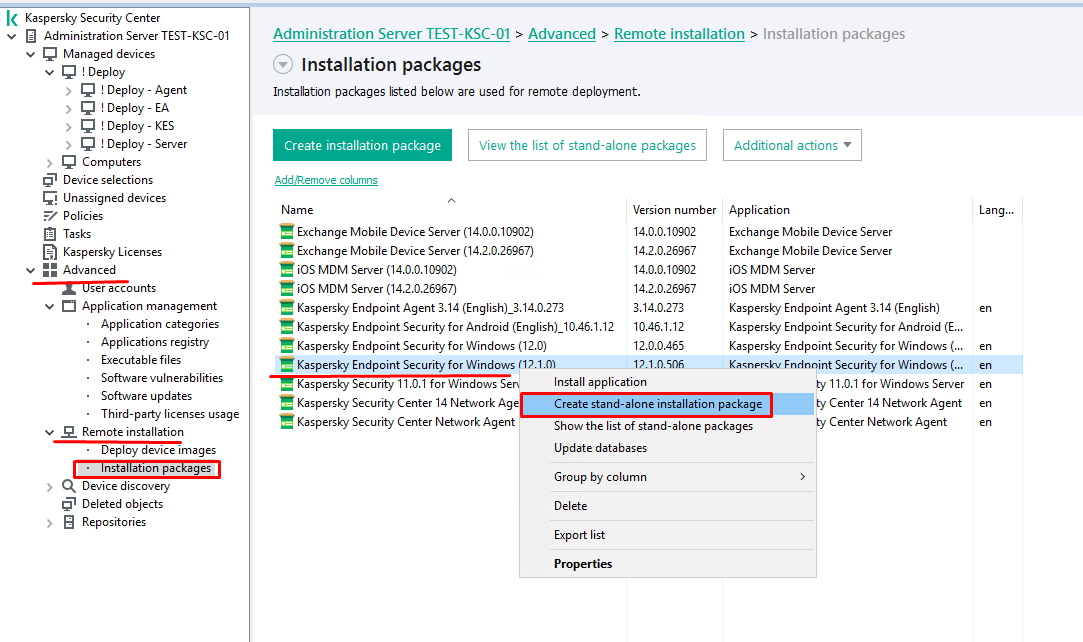1083x642 pixels.
Task: Open the Add/Remove columns link
Action: pyautogui.click(x=326, y=180)
